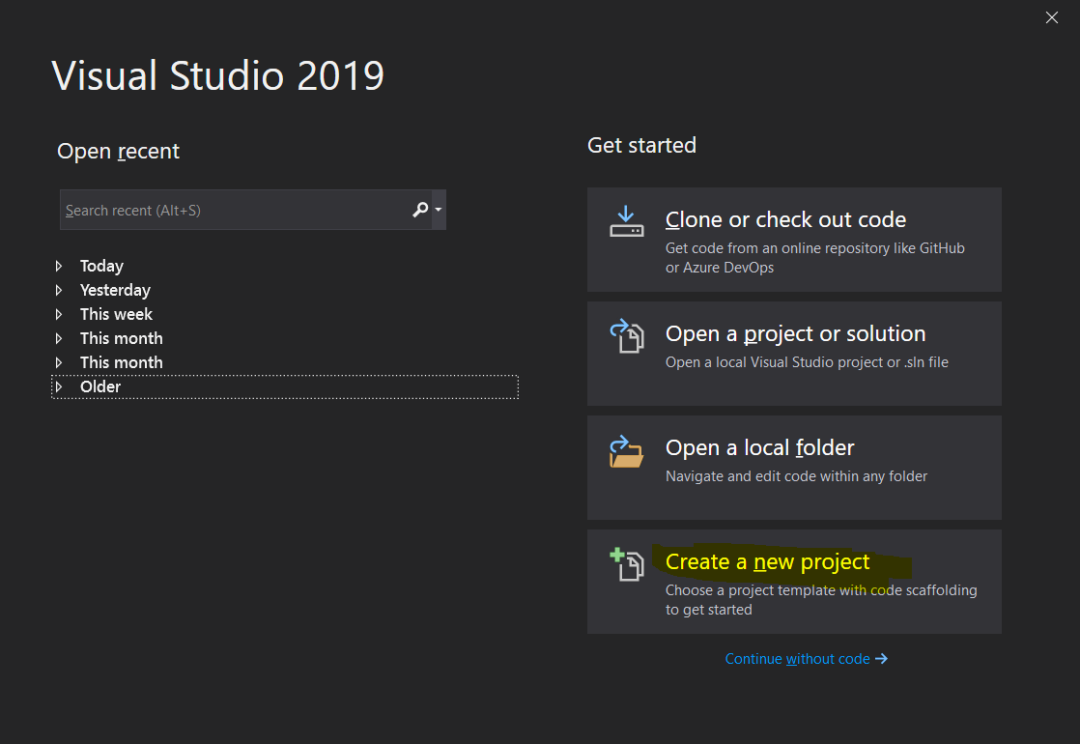Screen dimensions: 1080x744
Task: Expand the Today recent group
Action: coord(59,266)
